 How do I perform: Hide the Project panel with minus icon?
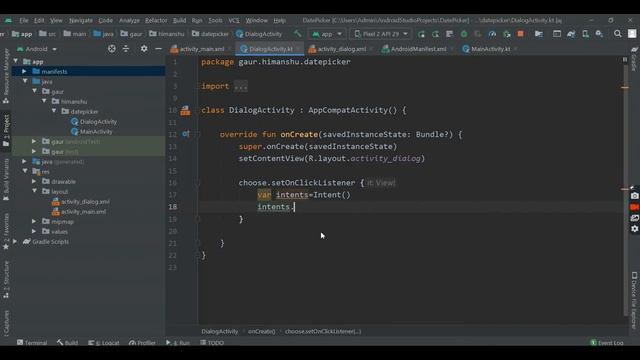pyautogui.click(x=158, y=49)
